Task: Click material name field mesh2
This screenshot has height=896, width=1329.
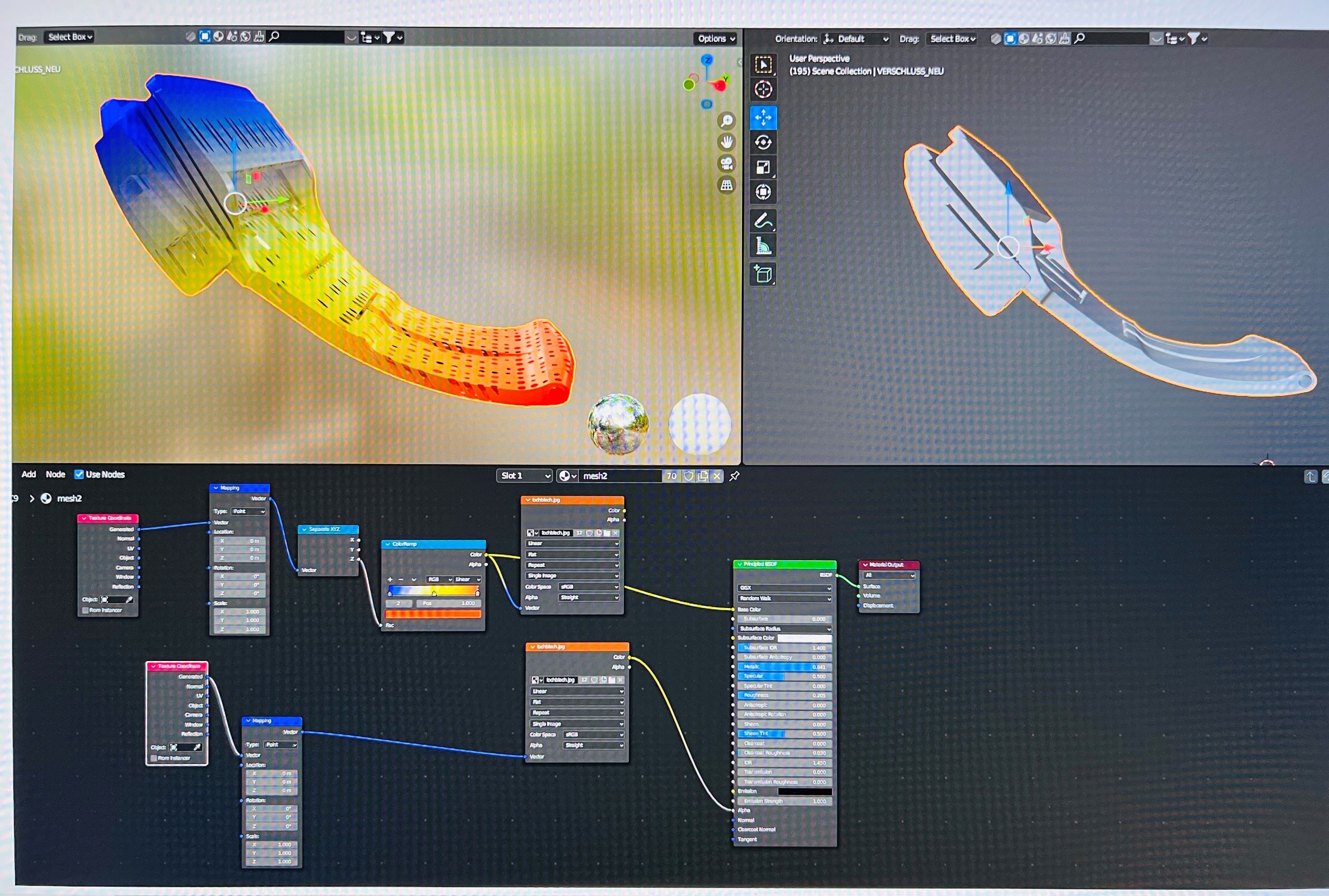Action: [621, 475]
